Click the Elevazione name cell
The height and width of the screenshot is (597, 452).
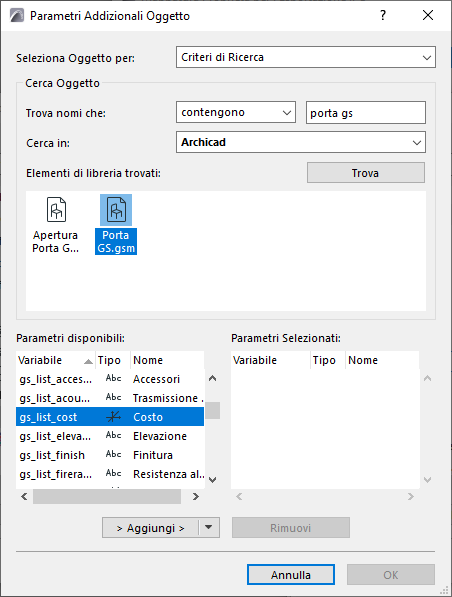pos(160,436)
